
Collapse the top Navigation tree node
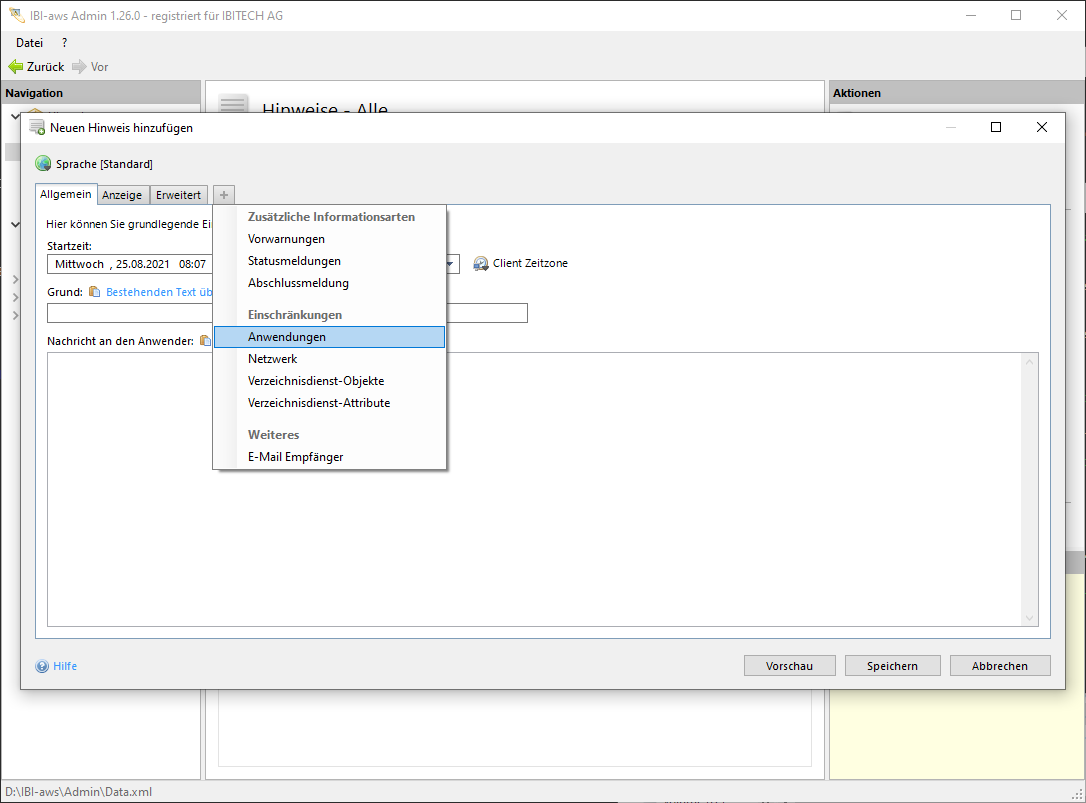click(x=15, y=116)
